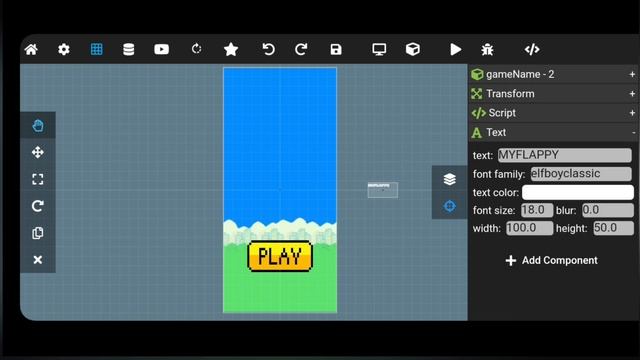Image resolution: width=640 pixels, height=360 pixels.
Task: Click the delete X tool
Action: coord(38,260)
